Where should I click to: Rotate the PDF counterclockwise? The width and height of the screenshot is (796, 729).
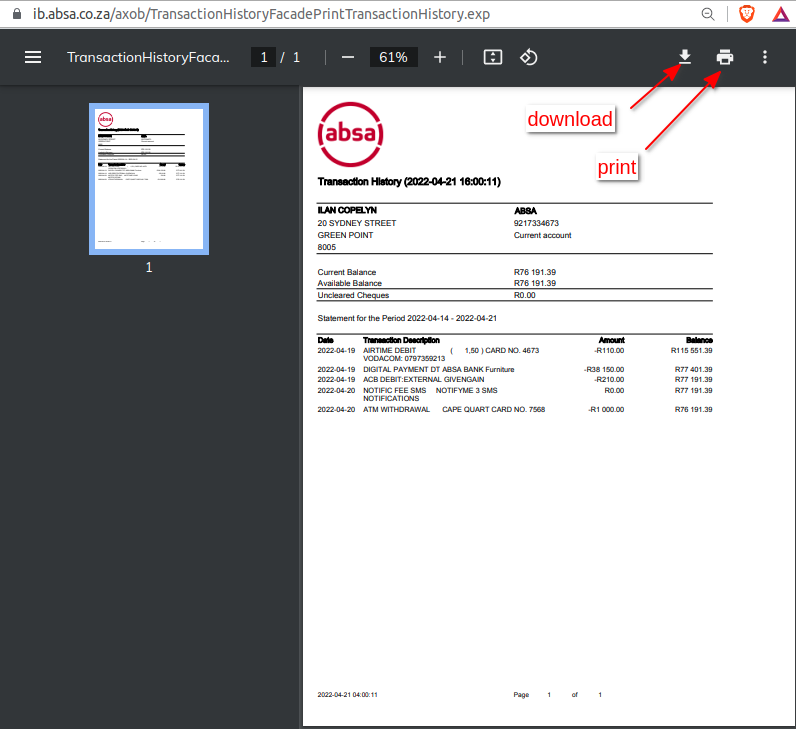[529, 57]
